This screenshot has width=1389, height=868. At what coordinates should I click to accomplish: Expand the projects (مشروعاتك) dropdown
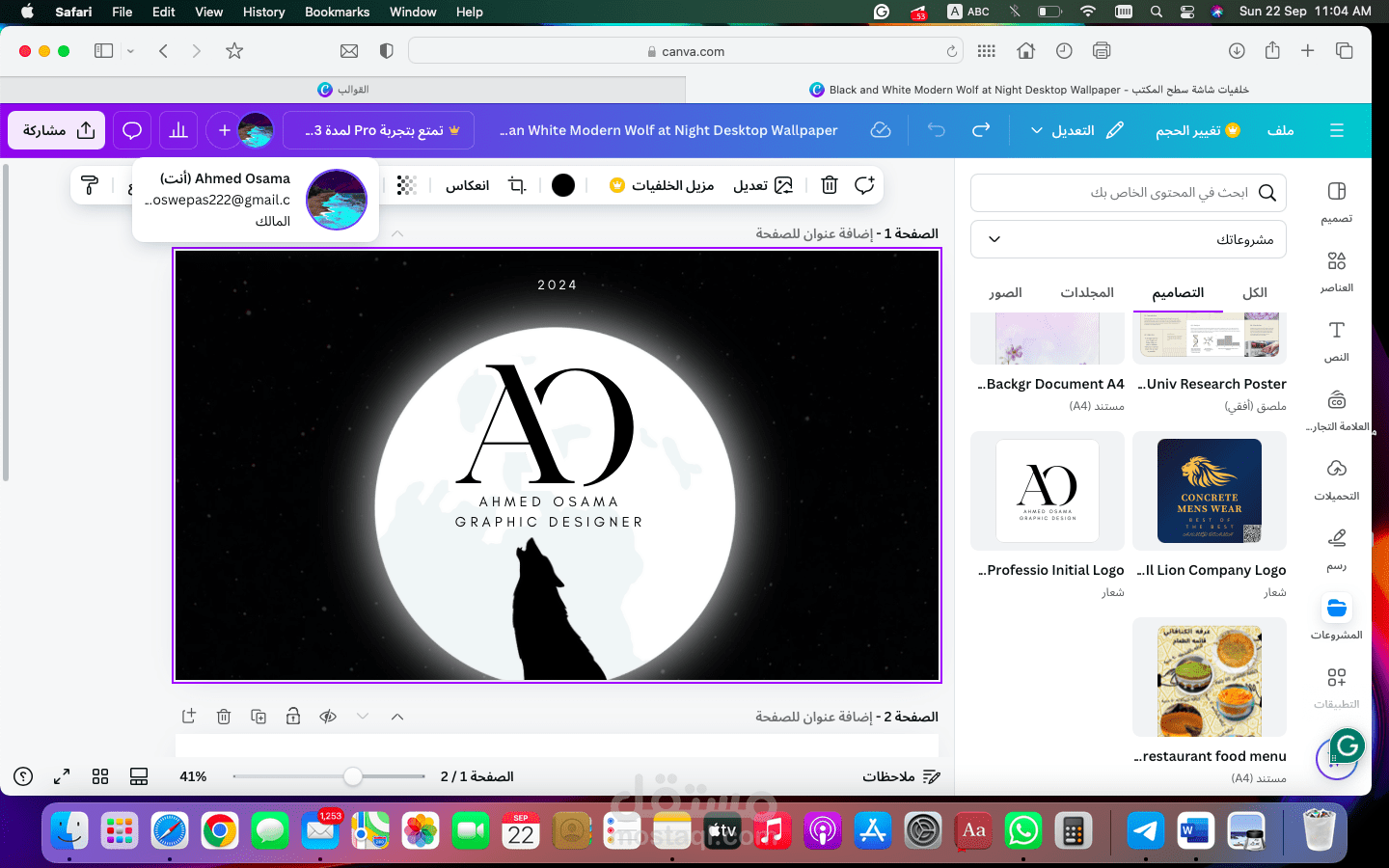click(1129, 239)
